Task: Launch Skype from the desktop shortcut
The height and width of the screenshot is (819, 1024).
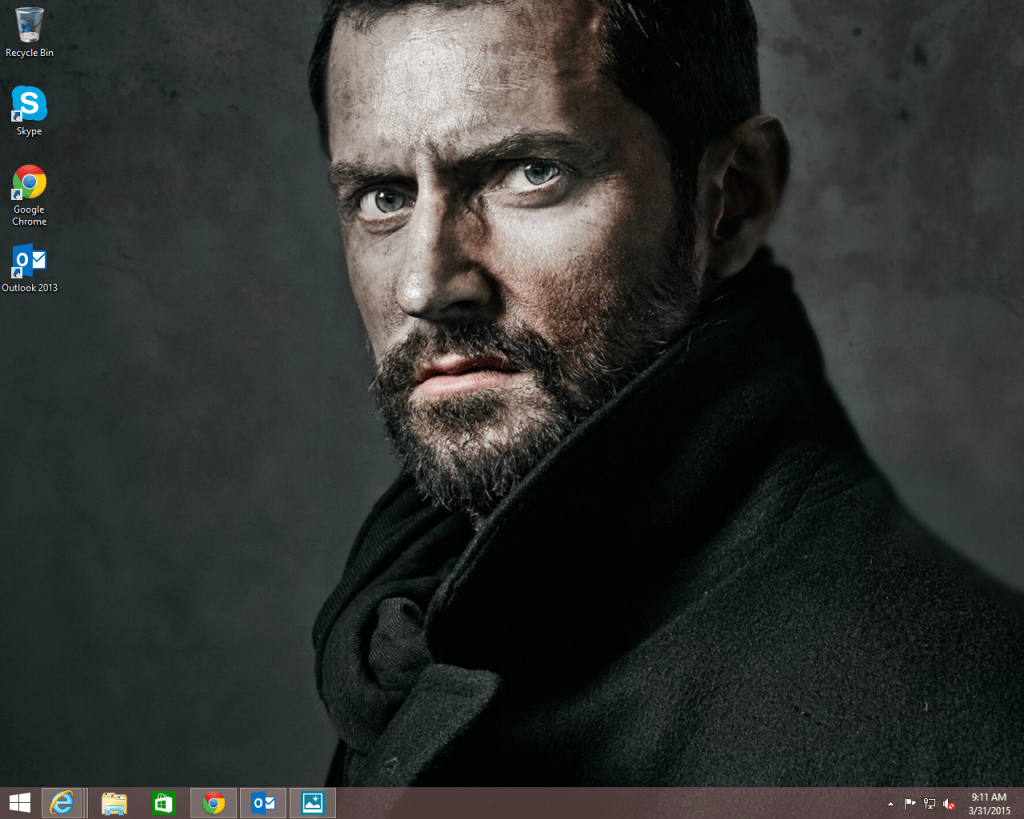Action: [x=28, y=105]
